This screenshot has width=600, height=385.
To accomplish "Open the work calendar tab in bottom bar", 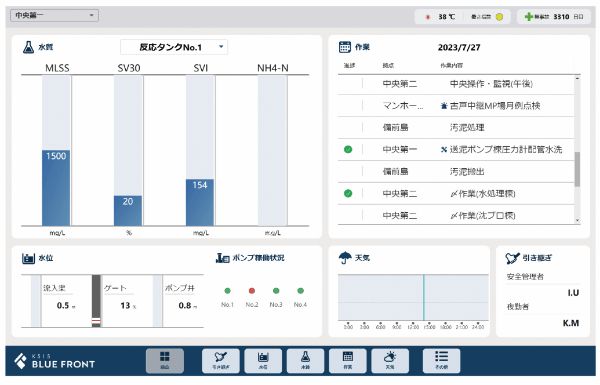I will click(347, 361).
